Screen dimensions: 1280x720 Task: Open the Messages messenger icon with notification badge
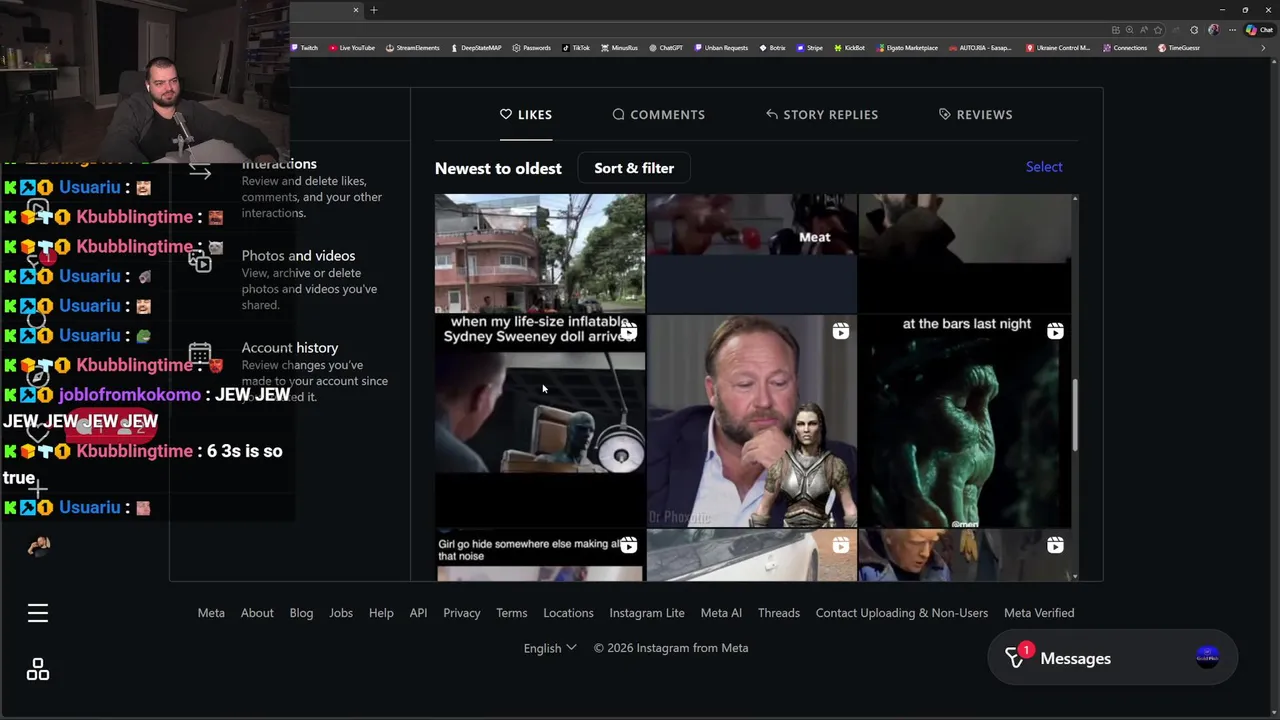click(x=1015, y=657)
